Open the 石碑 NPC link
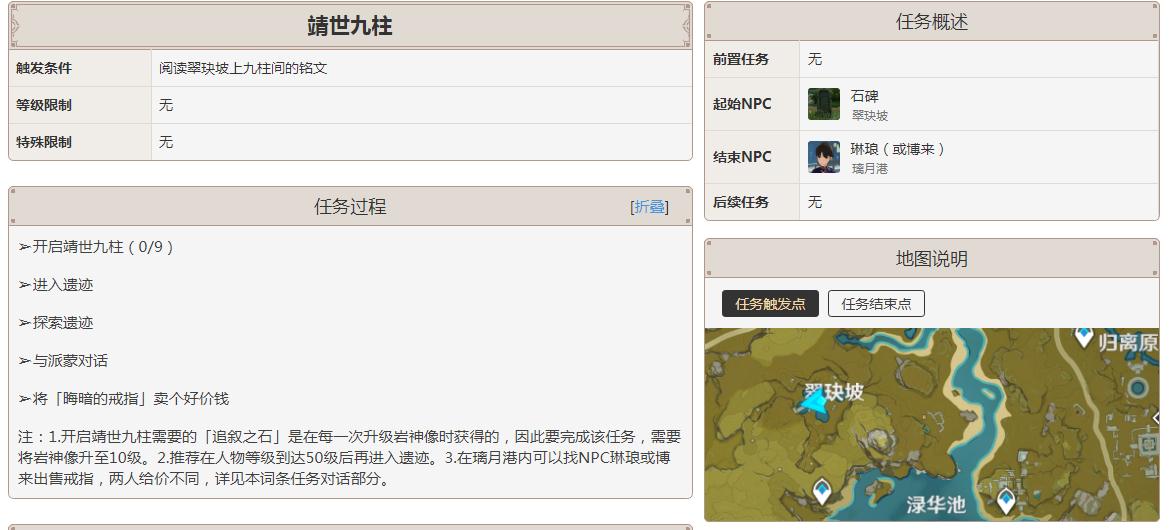 864,96
